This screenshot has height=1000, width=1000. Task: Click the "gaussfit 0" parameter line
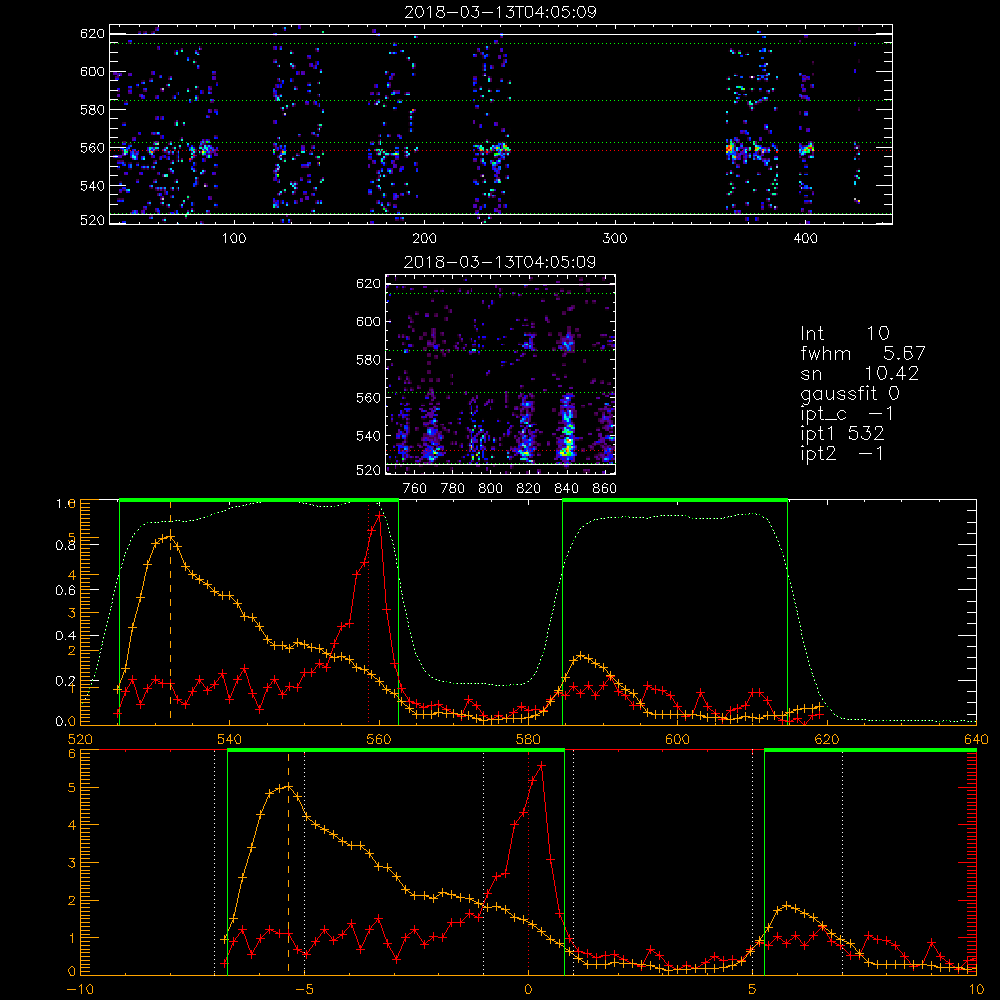(x=849, y=393)
